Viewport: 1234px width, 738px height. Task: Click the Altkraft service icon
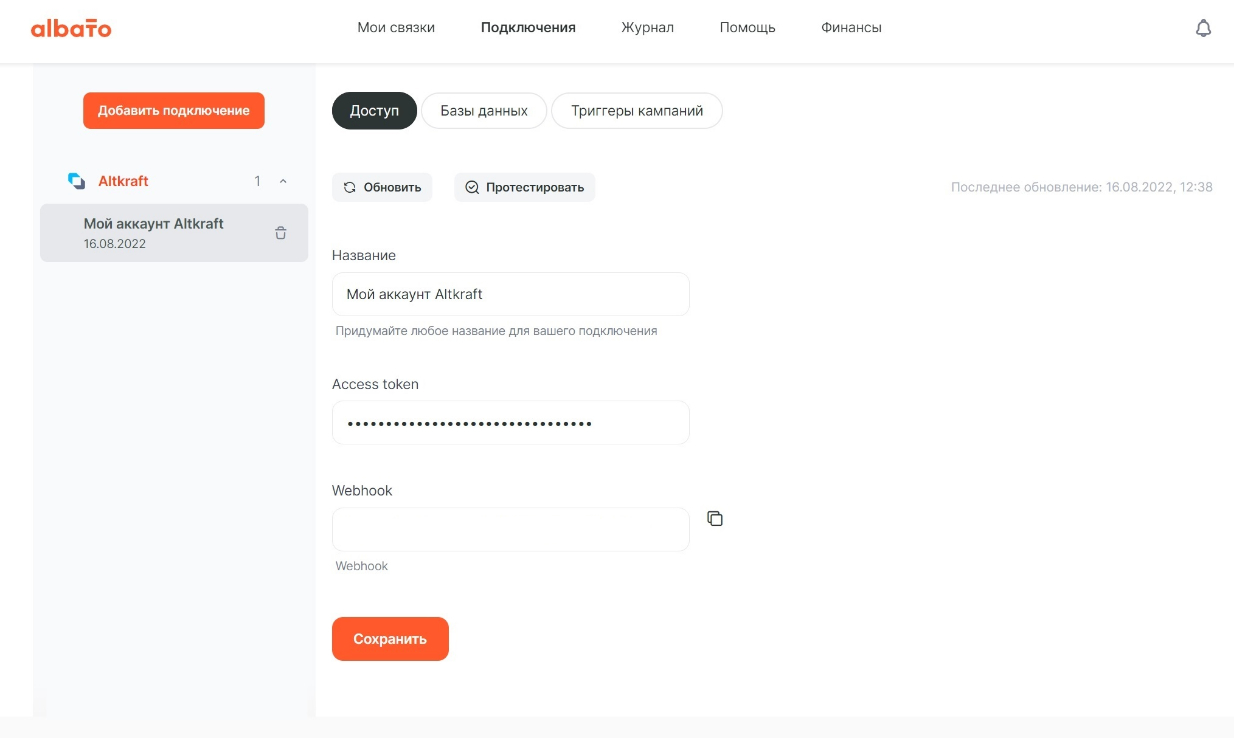point(76,181)
